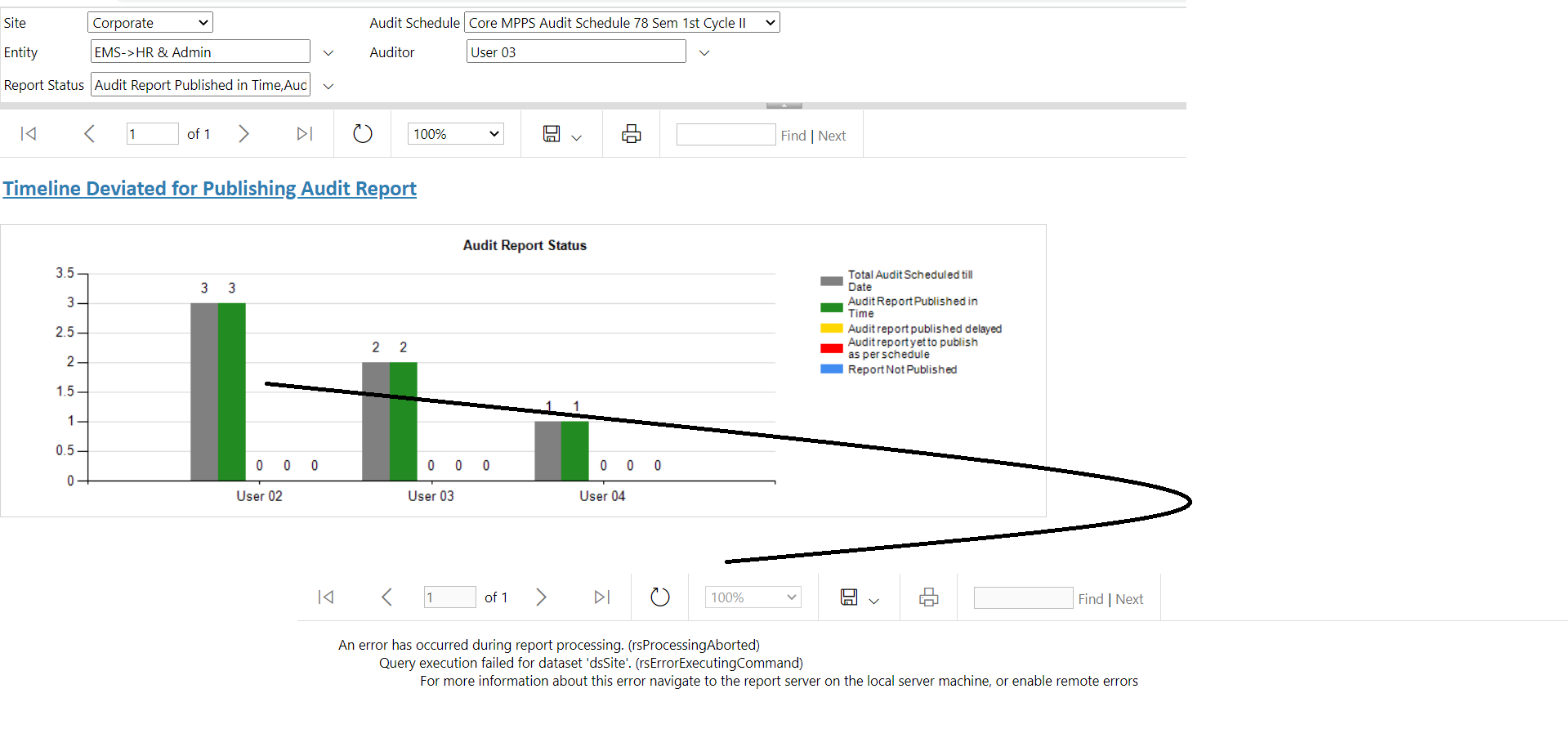
Task: Click the Report Status text field
Action: [x=200, y=85]
